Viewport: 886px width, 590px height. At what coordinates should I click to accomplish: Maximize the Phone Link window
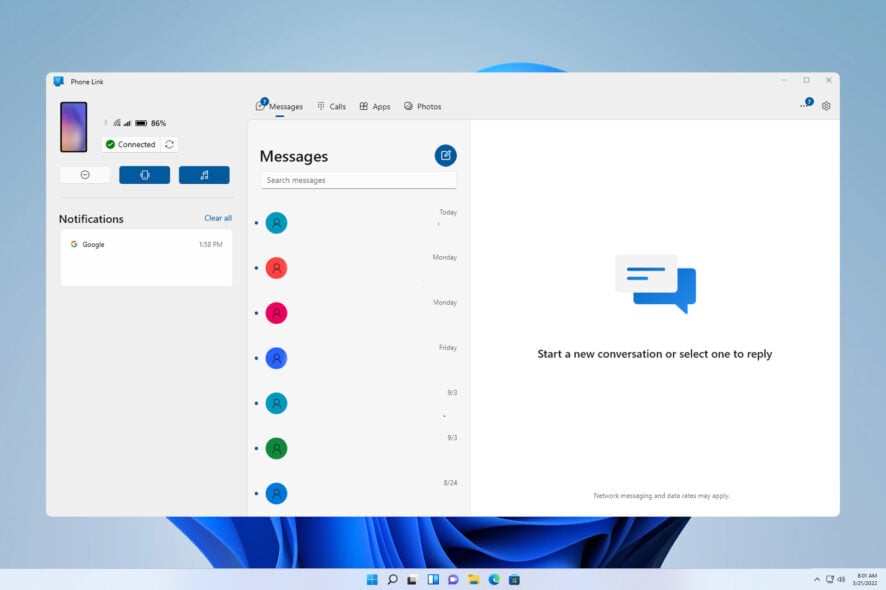[806, 80]
